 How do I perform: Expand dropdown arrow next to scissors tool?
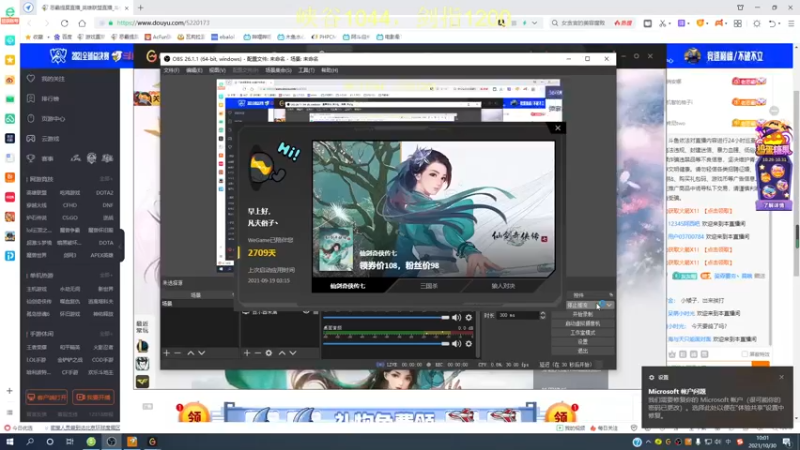click(669, 23)
